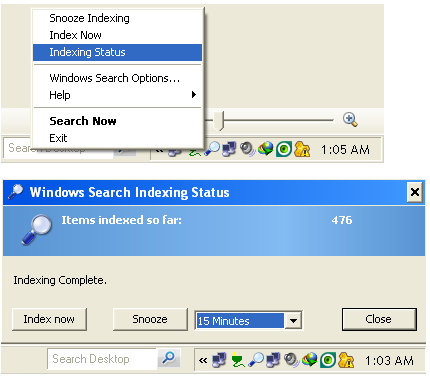Open Windows Search magnifier in 1:03 AM tray
This screenshot has width=430, height=378.
click(x=256, y=360)
